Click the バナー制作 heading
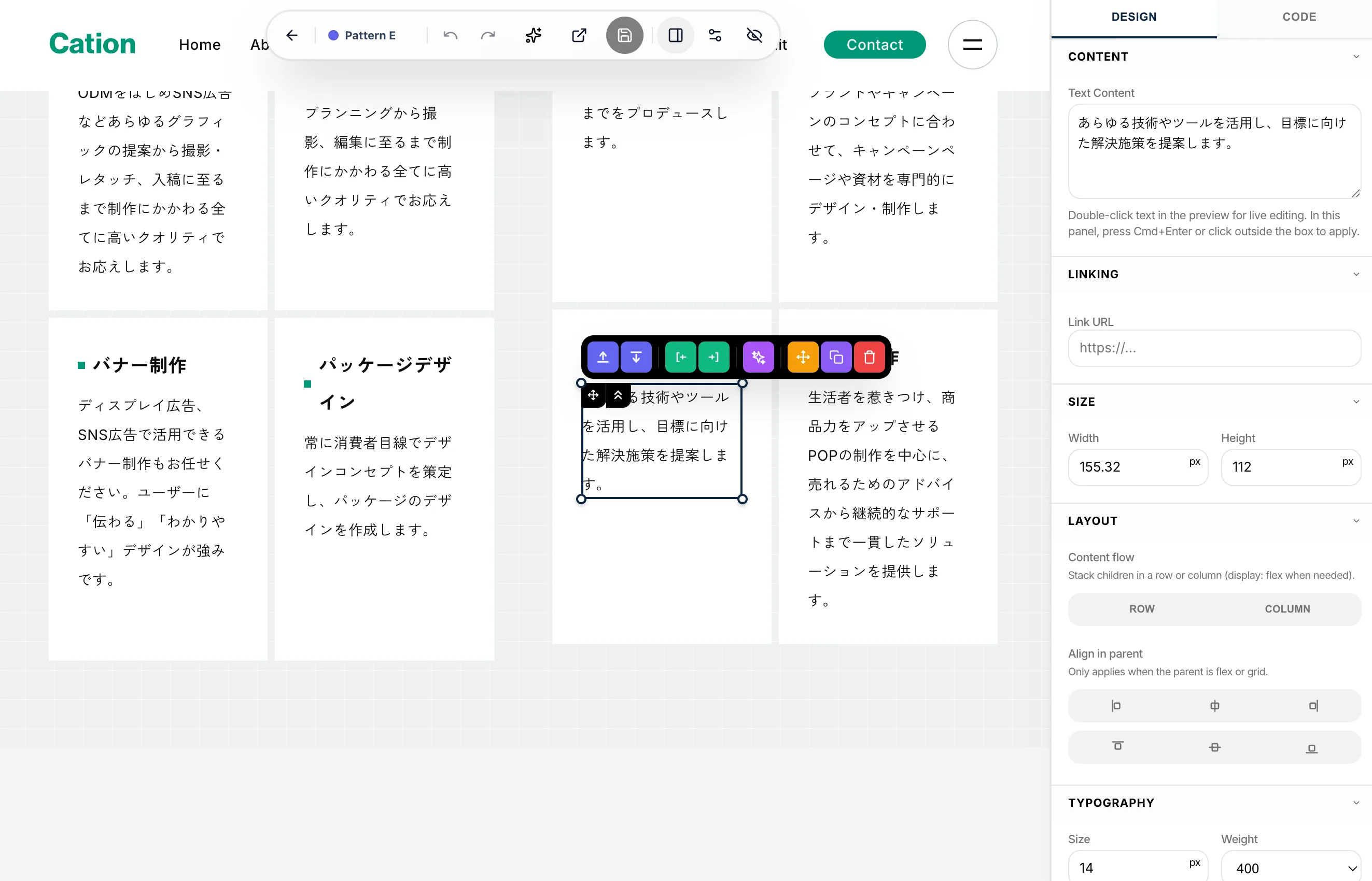The image size is (1372, 881). 139,365
